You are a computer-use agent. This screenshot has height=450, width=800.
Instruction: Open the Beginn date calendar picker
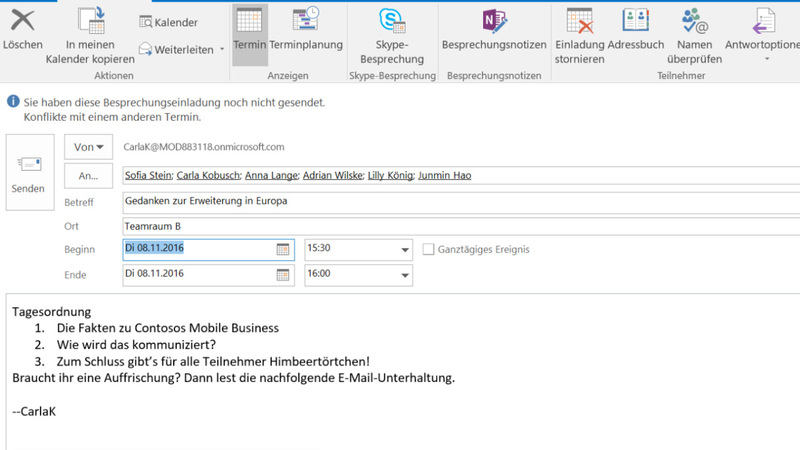point(283,250)
